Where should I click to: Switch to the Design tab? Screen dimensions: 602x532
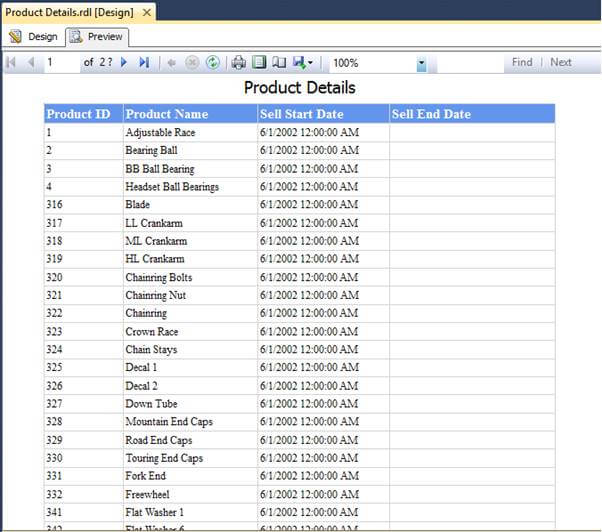(x=34, y=37)
